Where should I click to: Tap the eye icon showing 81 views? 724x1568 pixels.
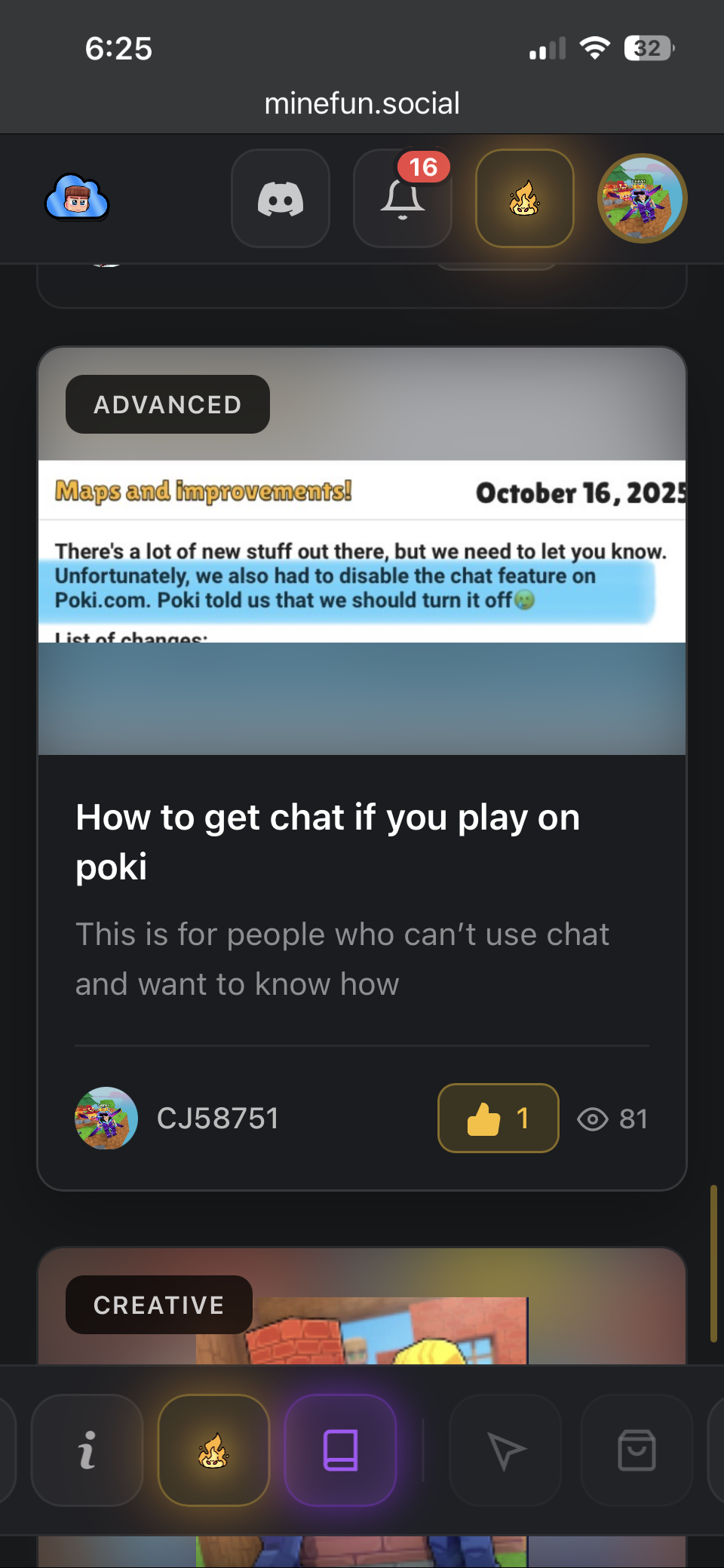click(593, 1119)
